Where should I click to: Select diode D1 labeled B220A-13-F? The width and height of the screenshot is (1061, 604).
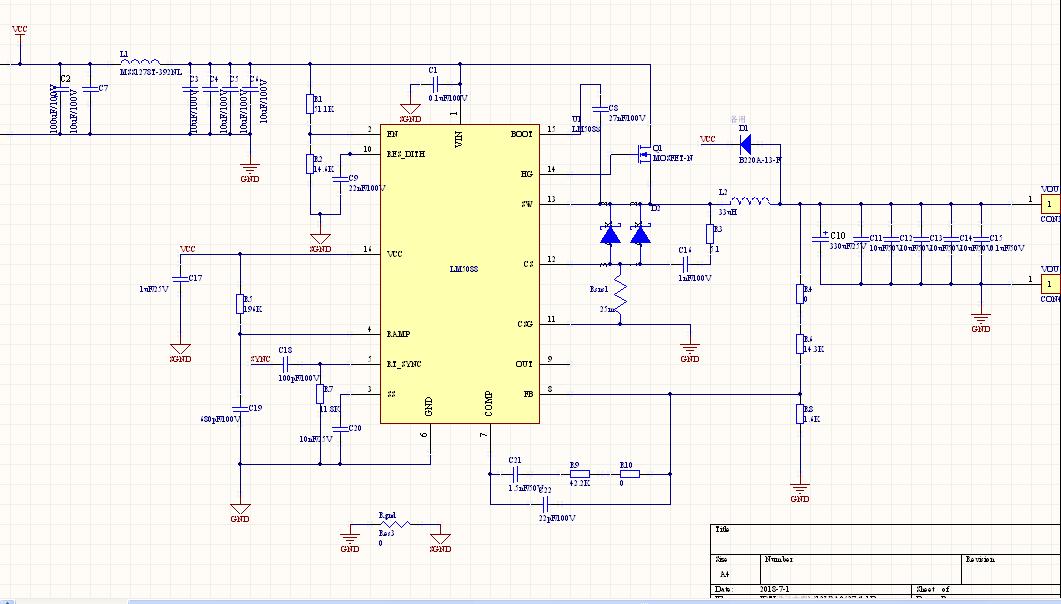pyautogui.click(x=745, y=144)
